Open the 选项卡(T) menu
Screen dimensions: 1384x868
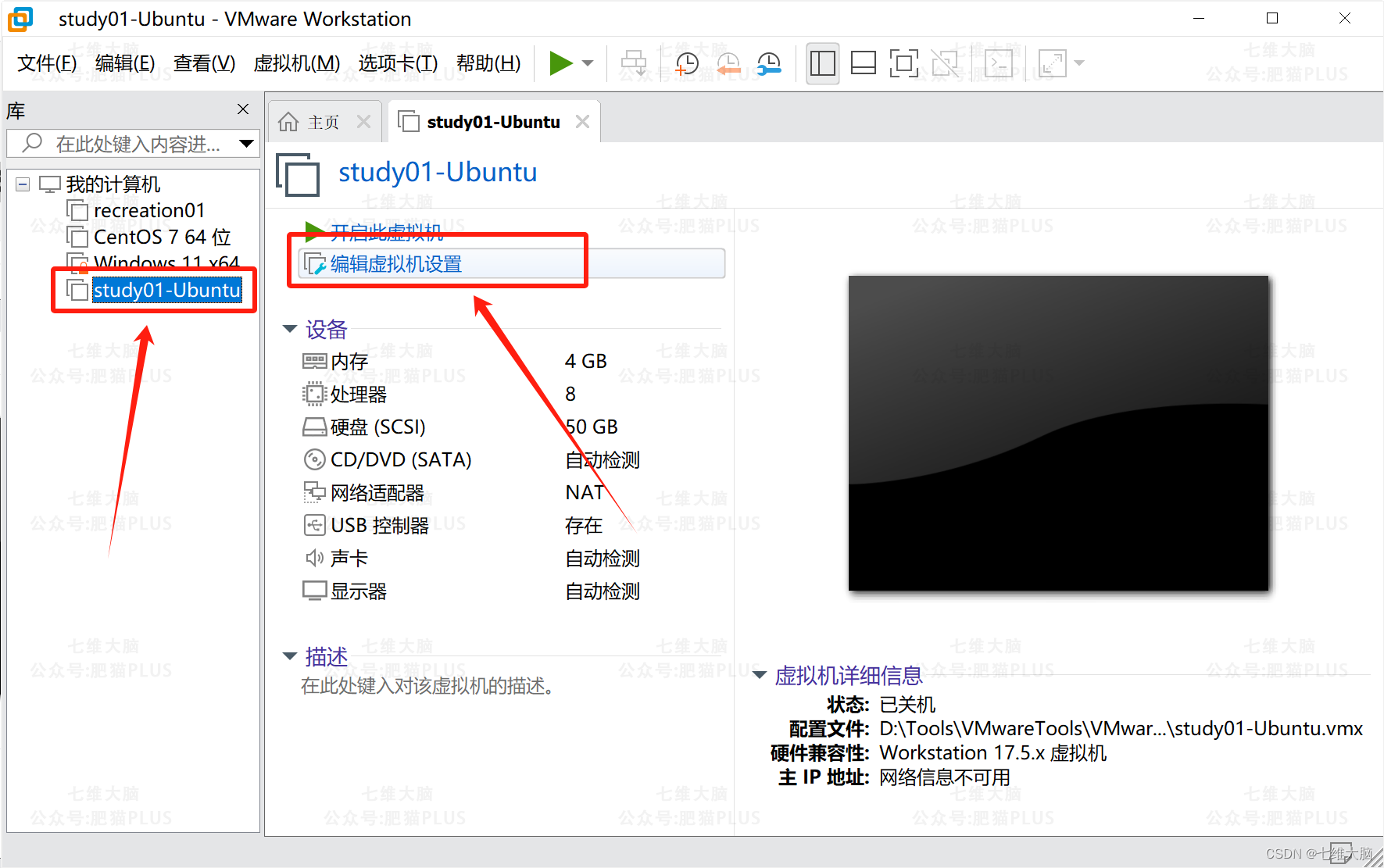(x=398, y=63)
